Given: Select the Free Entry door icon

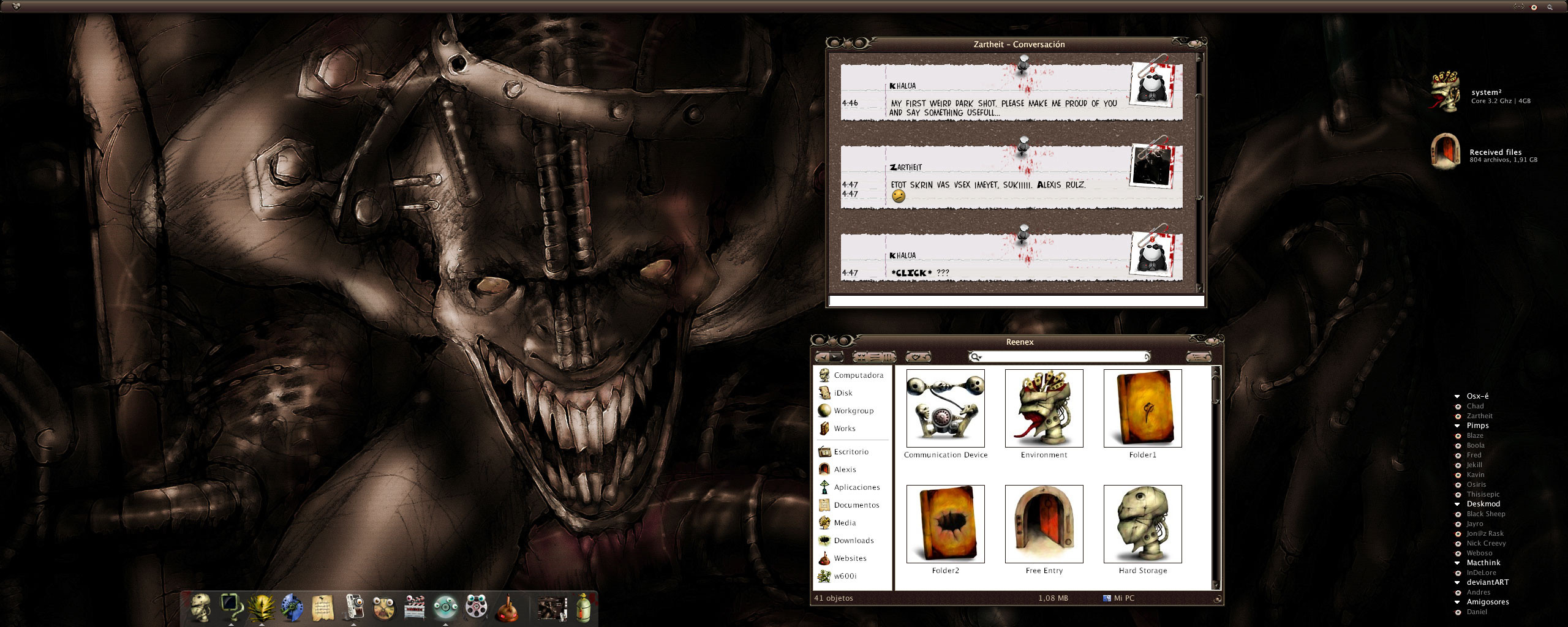Looking at the screenshot, I should click(x=1044, y=524).
